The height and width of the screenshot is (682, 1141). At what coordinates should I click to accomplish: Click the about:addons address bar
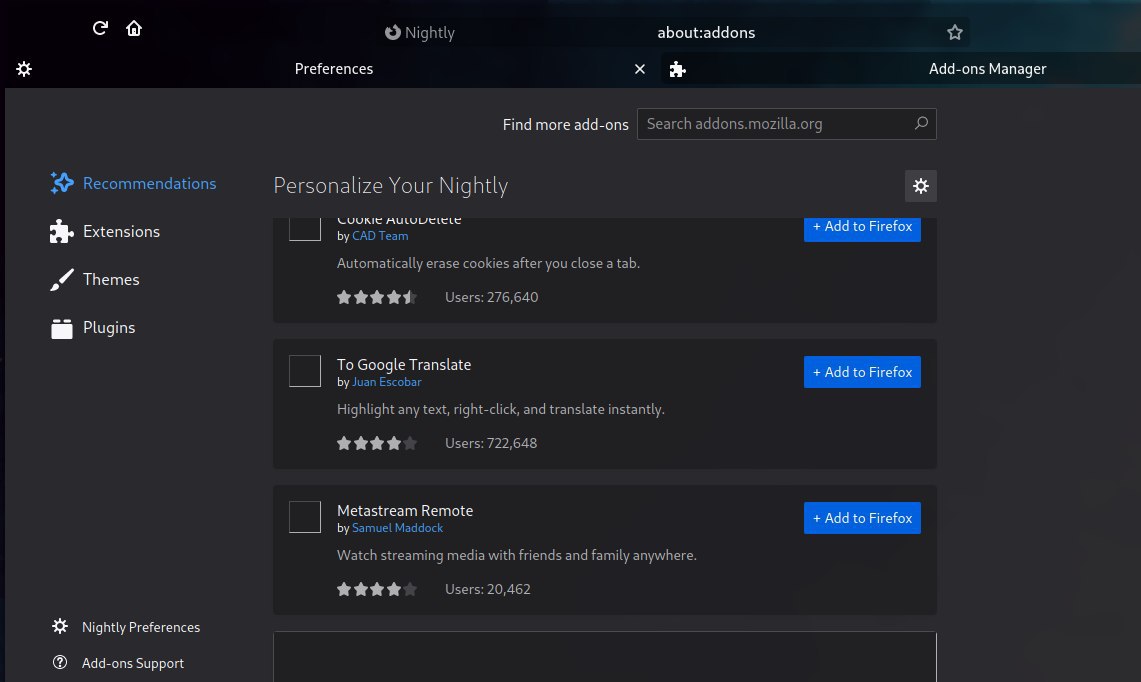pyautogui.click(x=706, y=33)
